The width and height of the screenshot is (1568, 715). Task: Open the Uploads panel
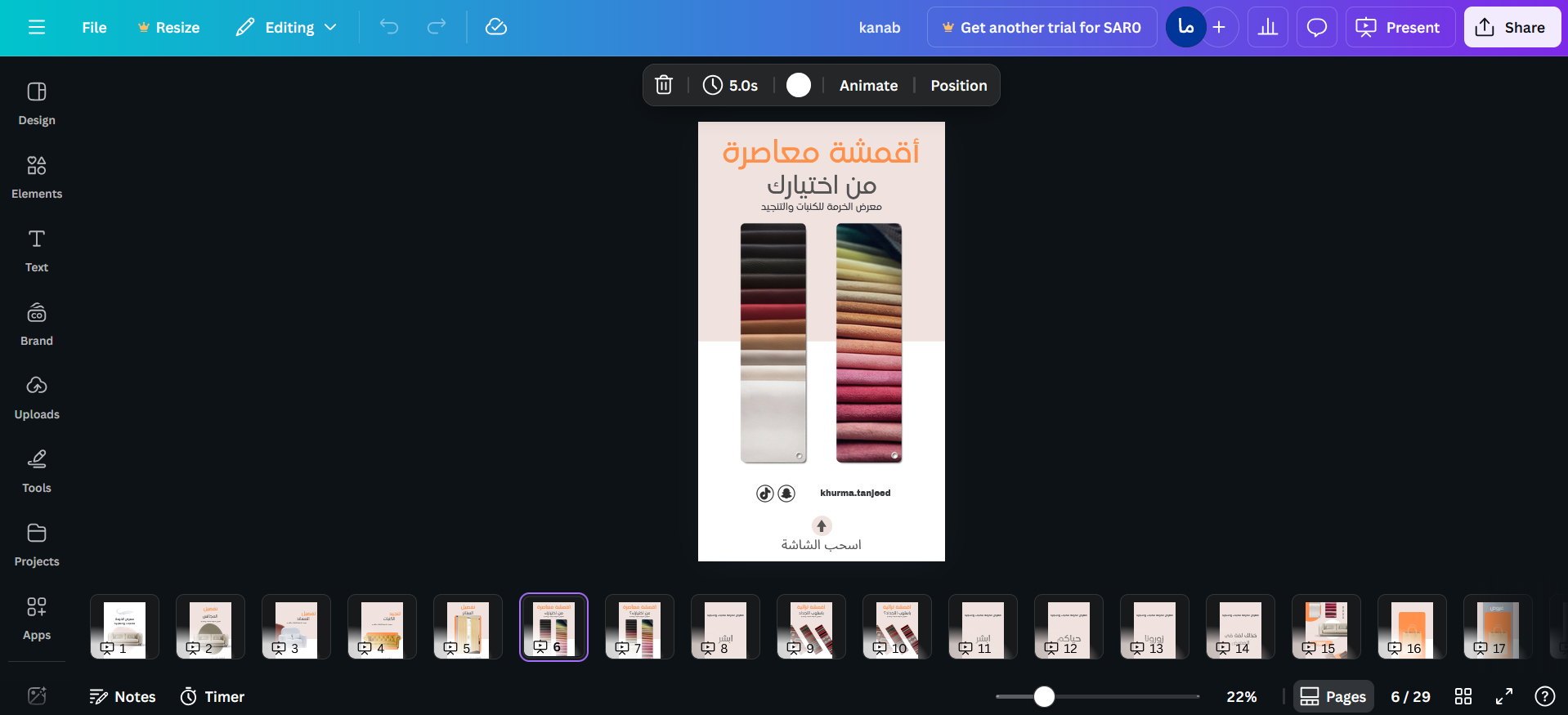point(37,397)
